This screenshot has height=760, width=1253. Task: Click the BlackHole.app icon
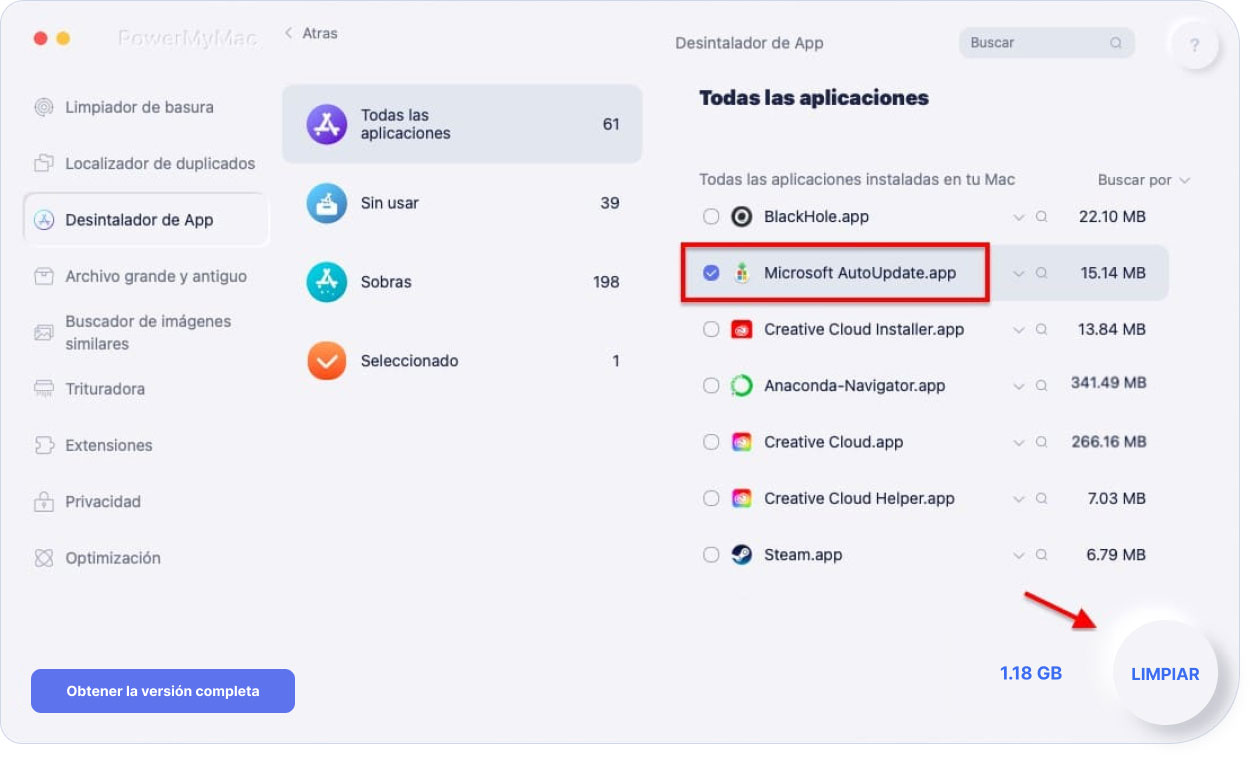click(x=741, y=217)
